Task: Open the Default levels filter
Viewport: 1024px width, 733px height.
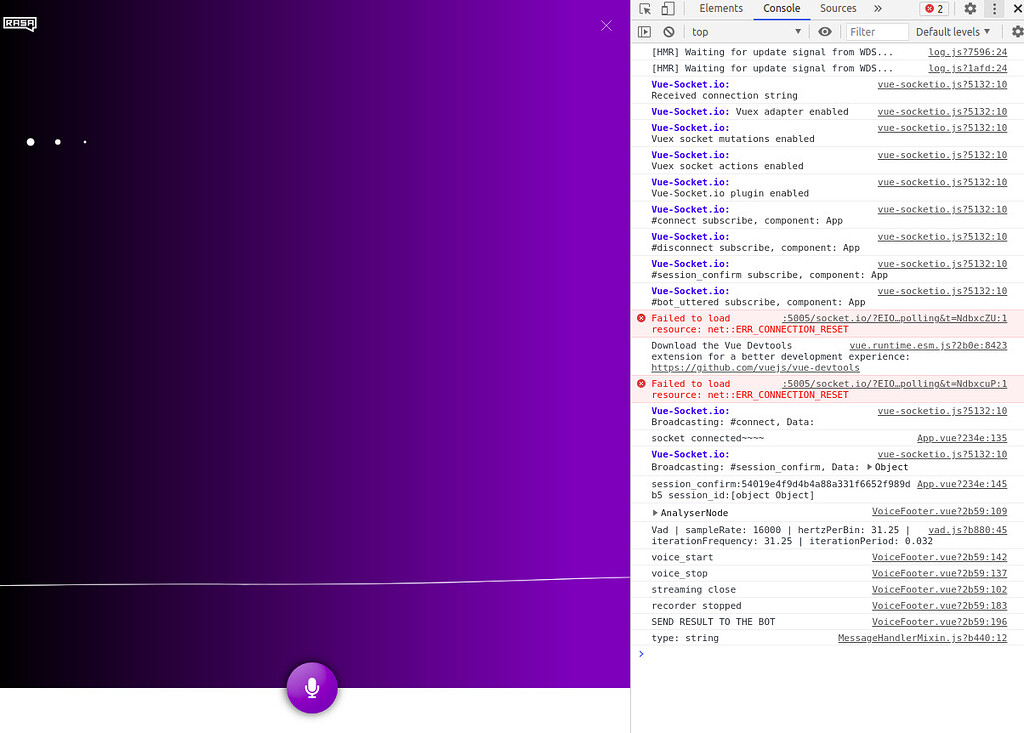Action: (952, 31)
